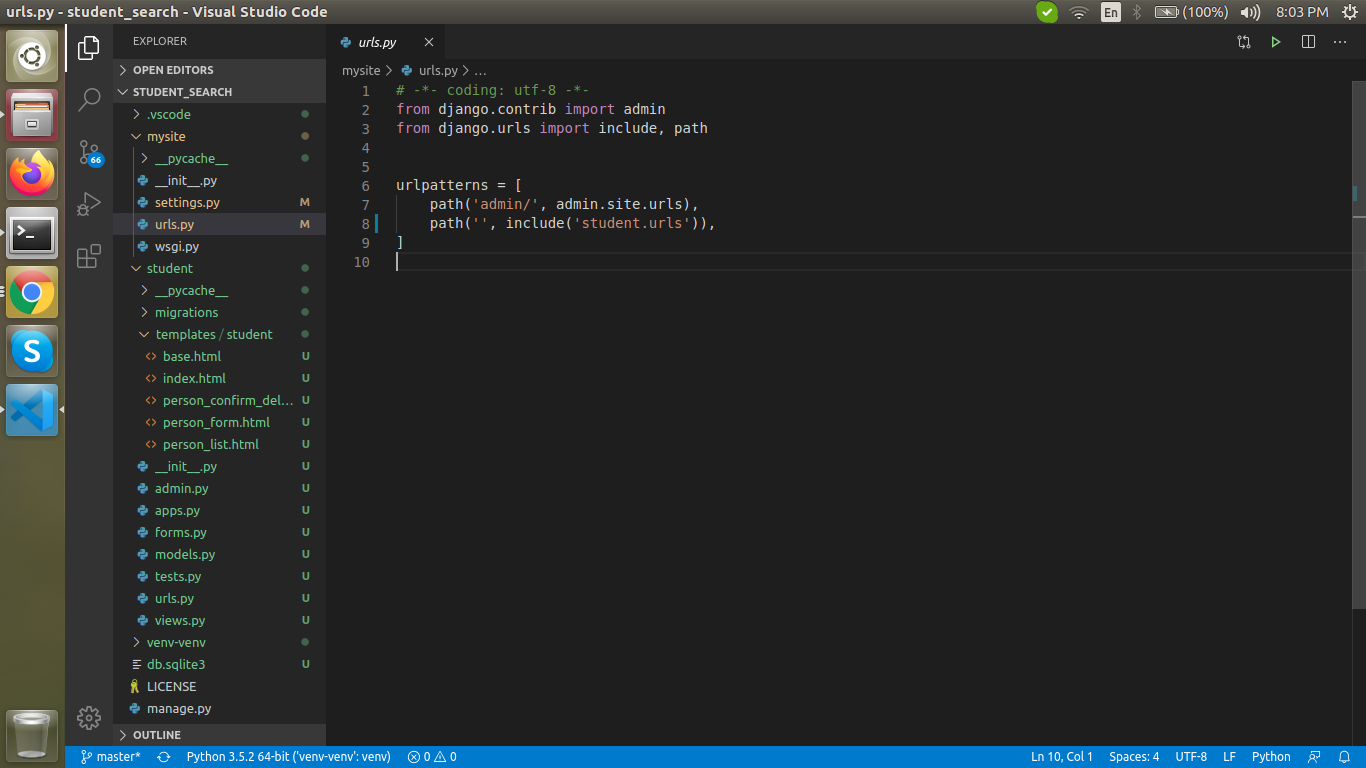Open the editor More Actions menu

[1340, 42]
